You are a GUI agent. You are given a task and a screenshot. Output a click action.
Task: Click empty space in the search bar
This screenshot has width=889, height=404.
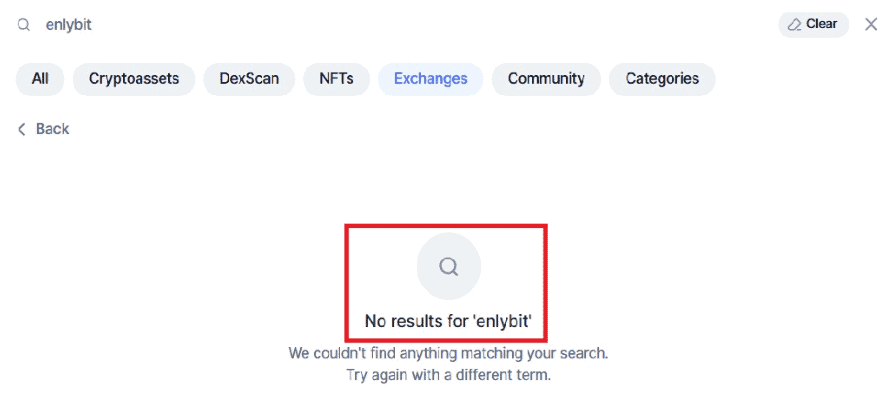coord(400,24)
